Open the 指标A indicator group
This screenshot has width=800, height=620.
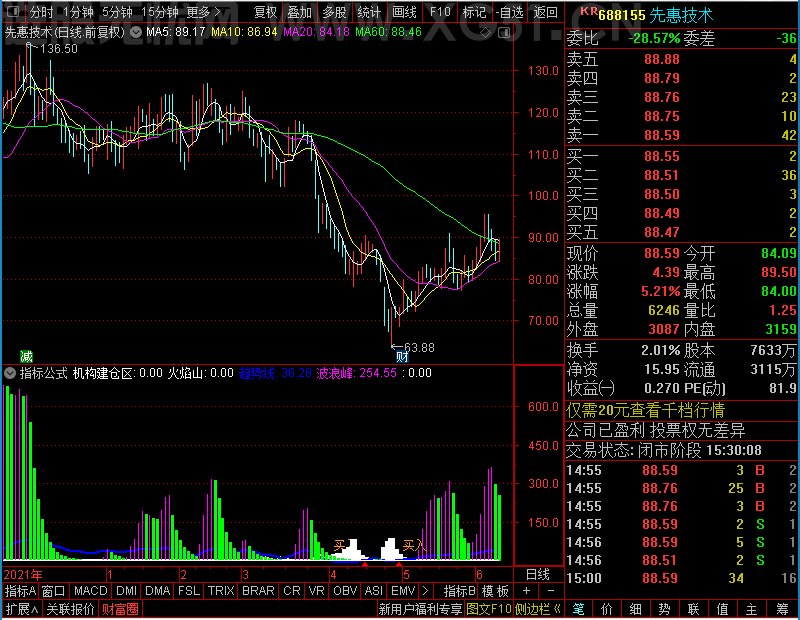click(20, 591)
